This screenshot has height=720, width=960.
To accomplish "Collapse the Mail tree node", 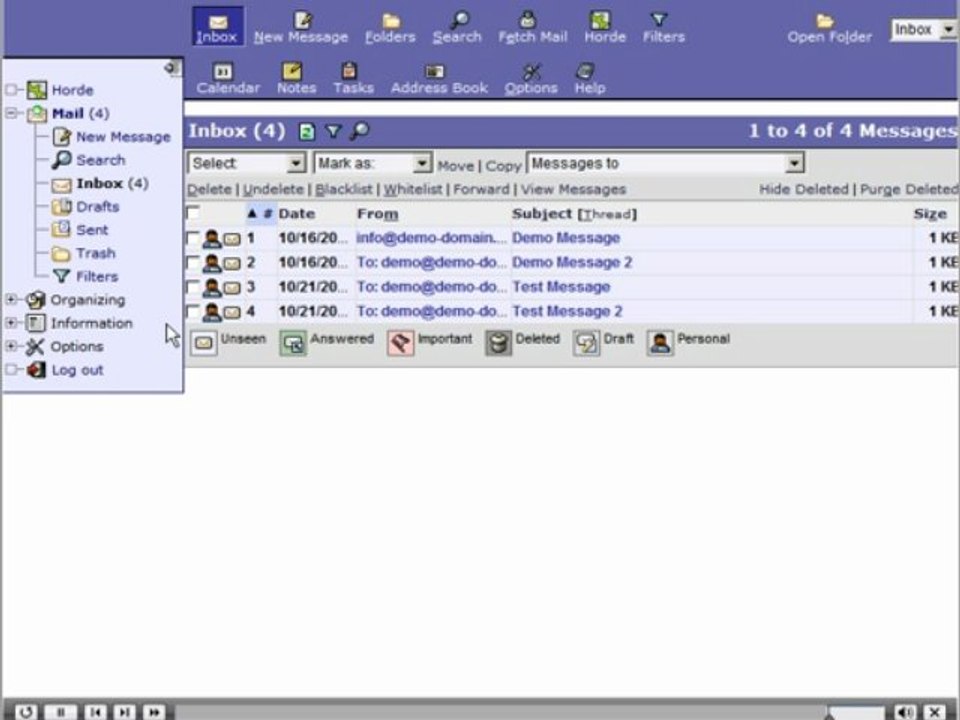I will point(12,113).
